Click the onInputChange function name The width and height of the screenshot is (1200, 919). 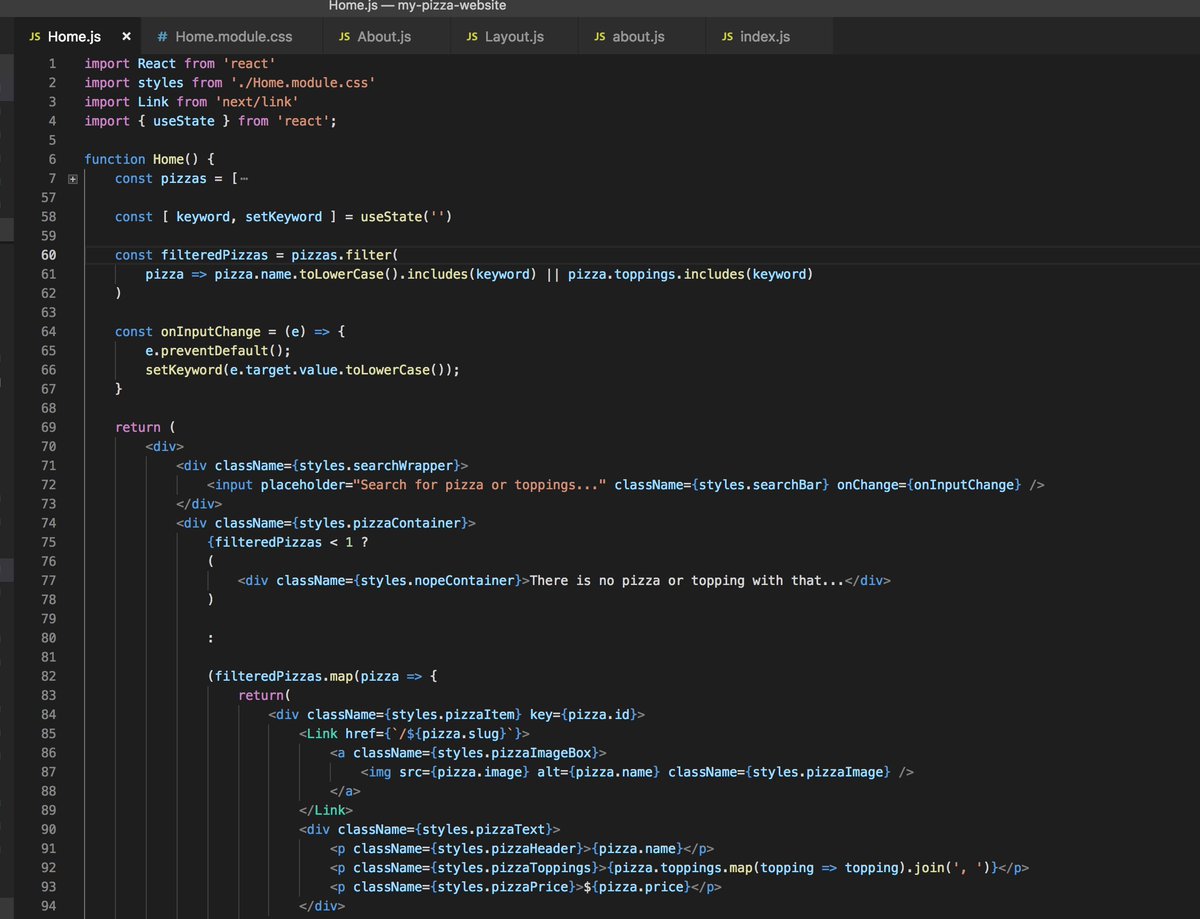pos(211,332)
